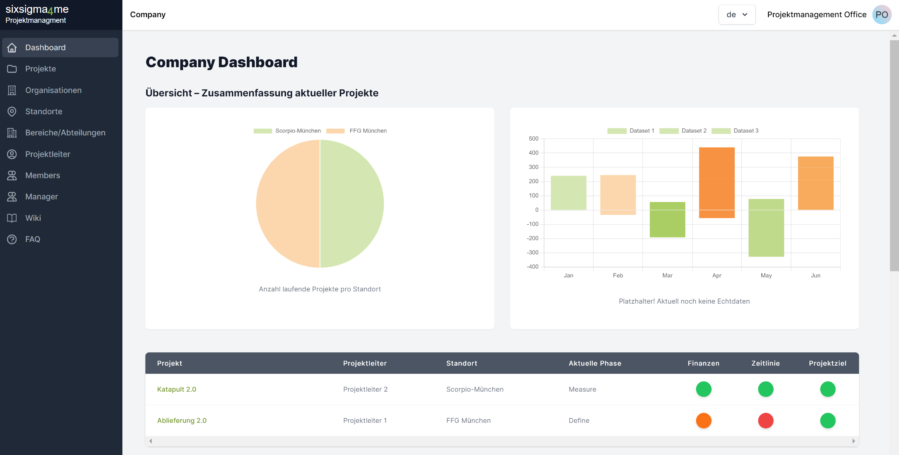The width and height of the screenshot is (899, 455).
Task: Click the Manager group icon
Action: click(x=11, y=197)
